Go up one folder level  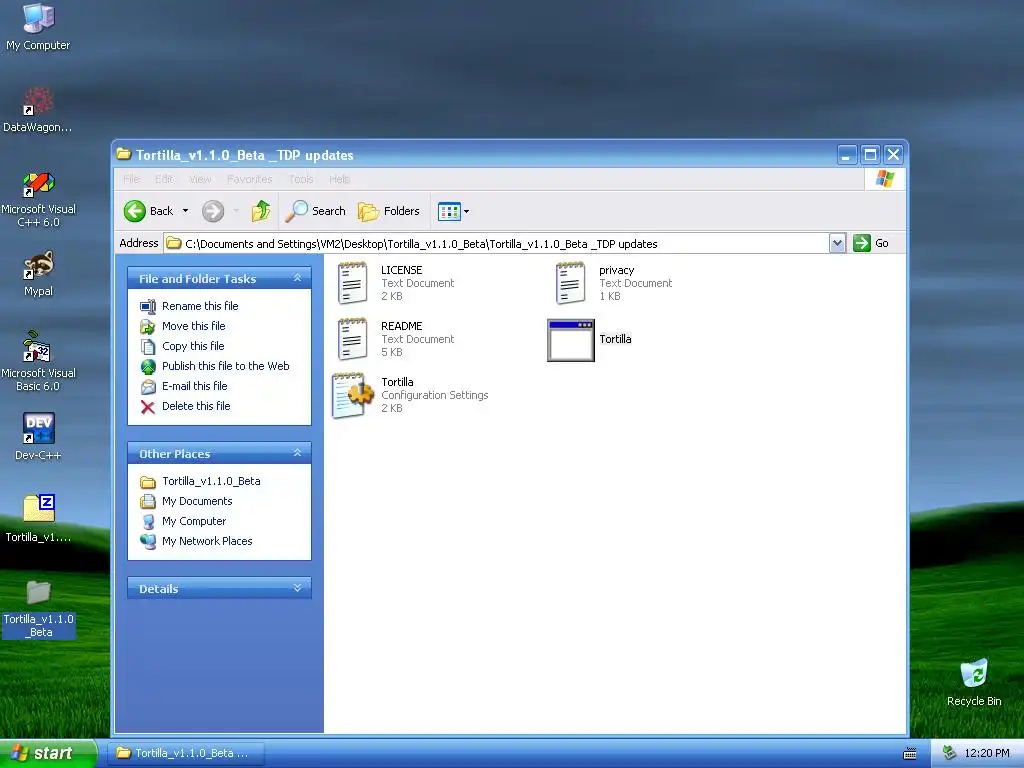pos(261,211)
